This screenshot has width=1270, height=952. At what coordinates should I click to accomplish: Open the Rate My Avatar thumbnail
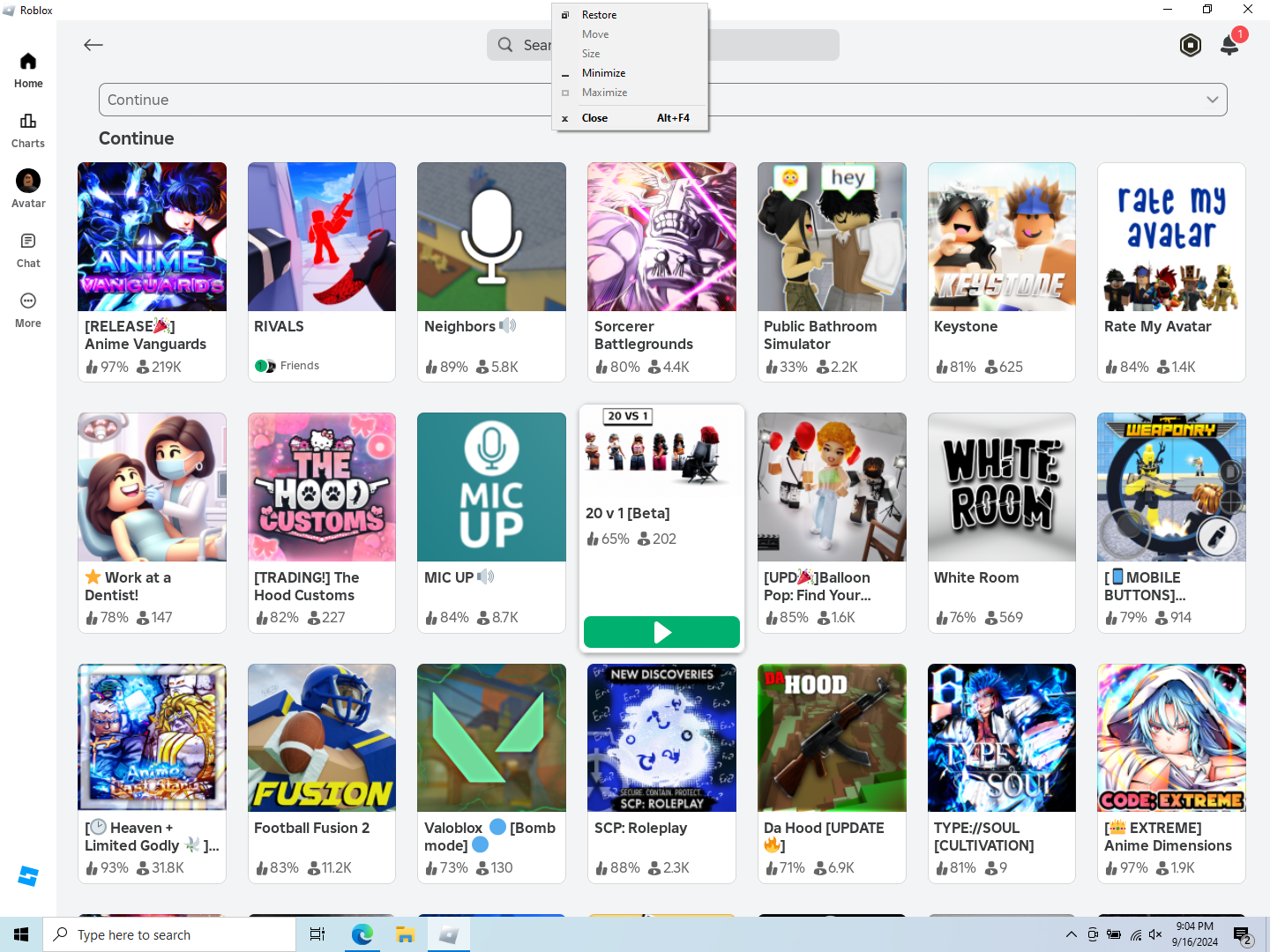tap(1171, 236)
